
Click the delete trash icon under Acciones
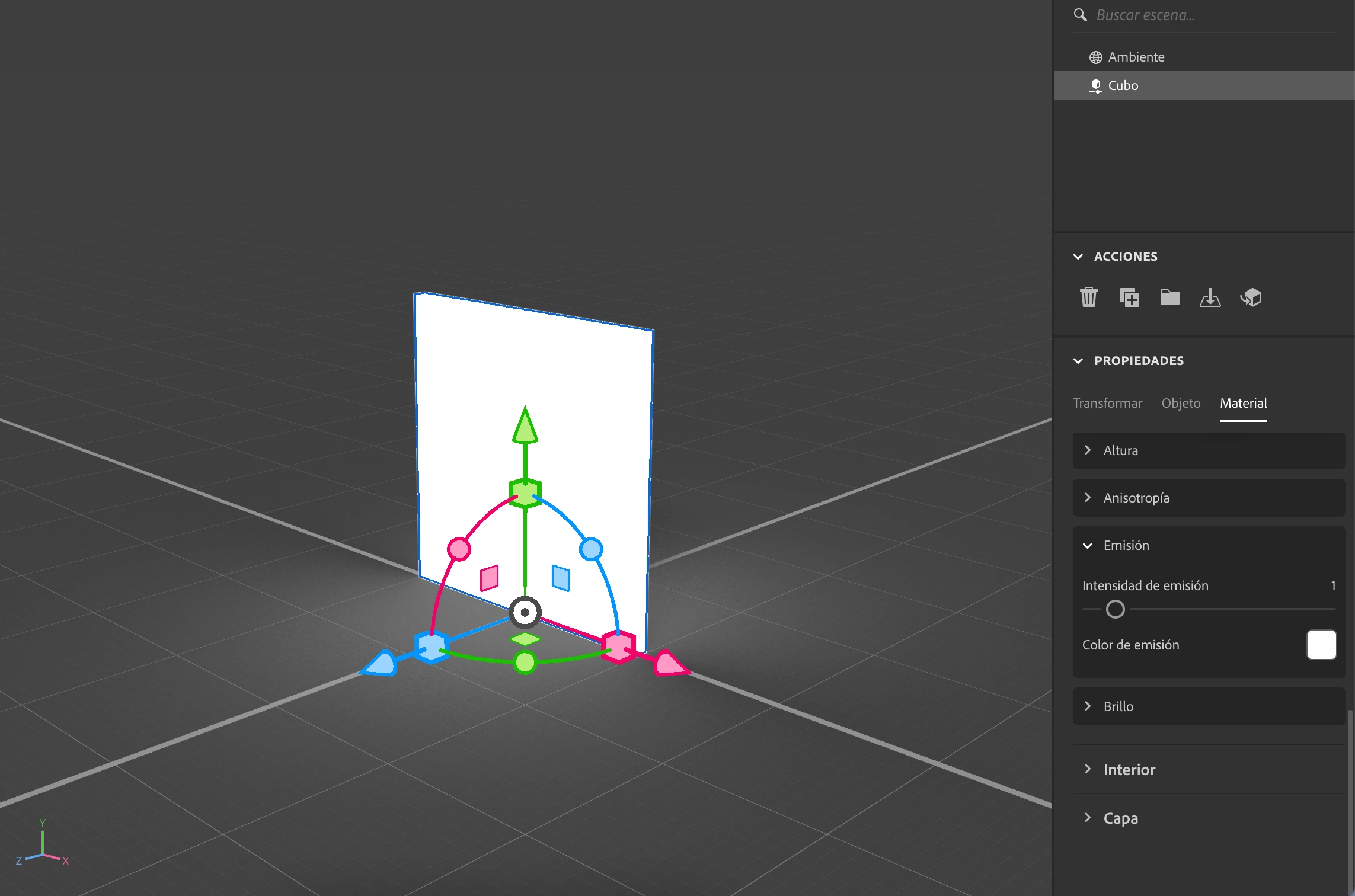coord(1088,297)
